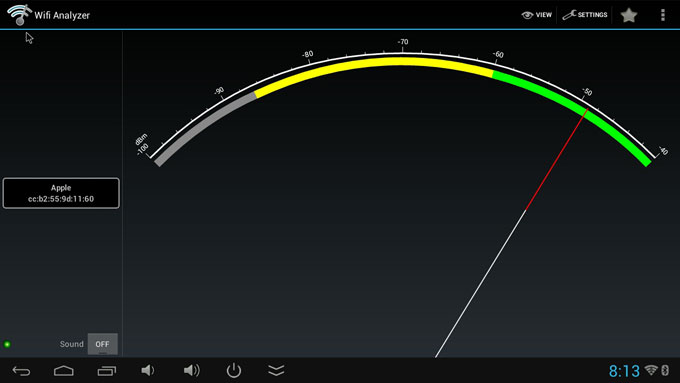Tap the power button icon

(x=234, y=370)
